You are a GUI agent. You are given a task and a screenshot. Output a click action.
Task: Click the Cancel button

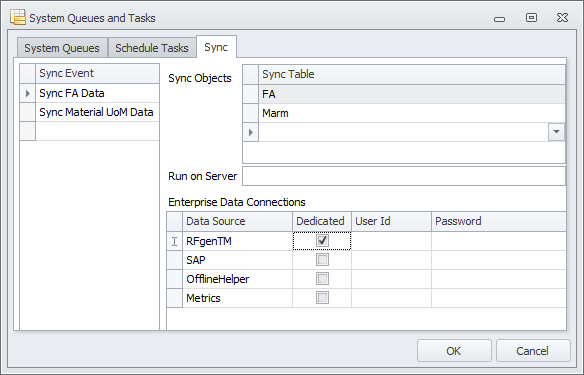coord(533,351)
